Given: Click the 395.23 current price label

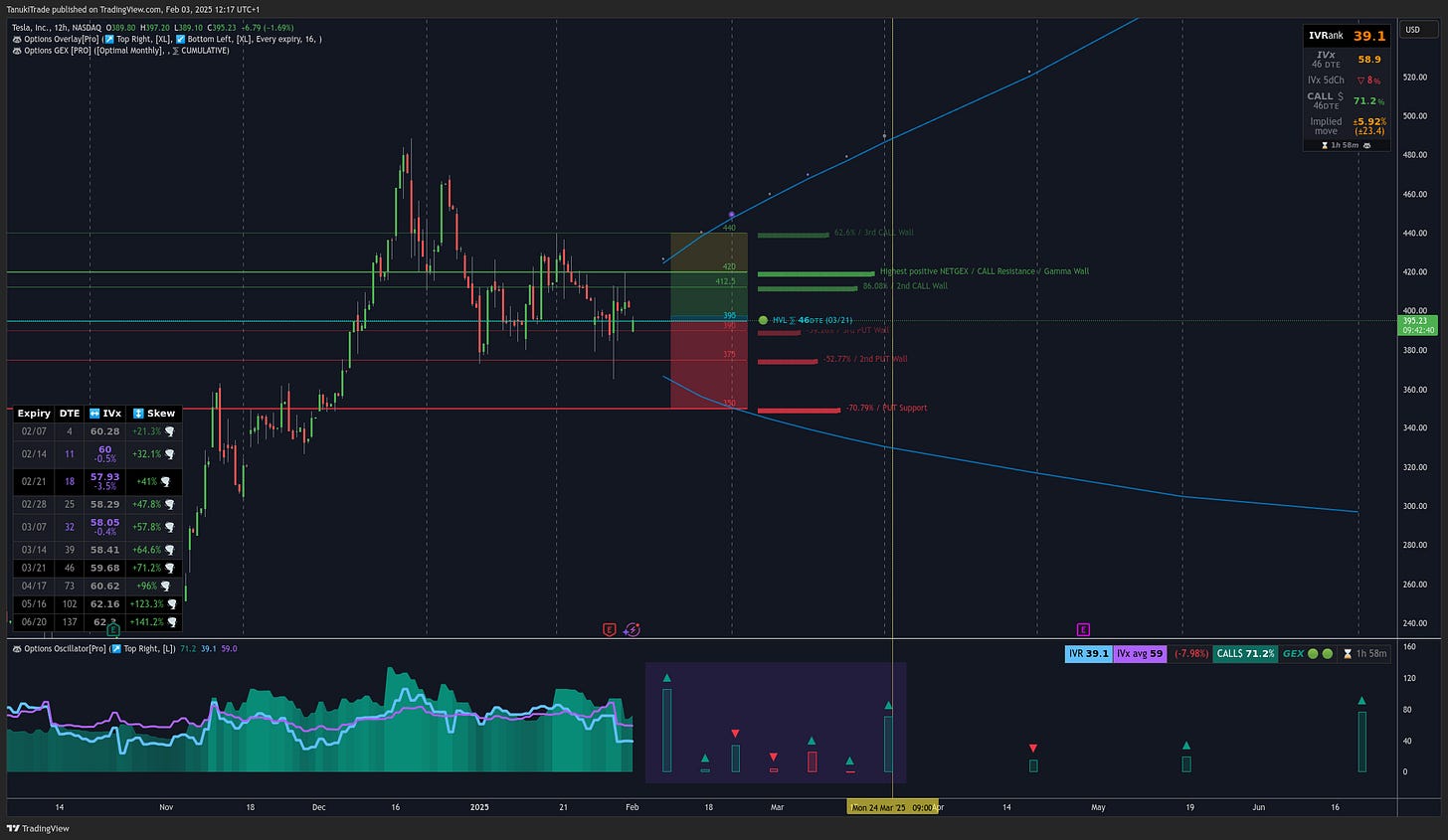Looking at the screenshot, I should coord(1417,325).
